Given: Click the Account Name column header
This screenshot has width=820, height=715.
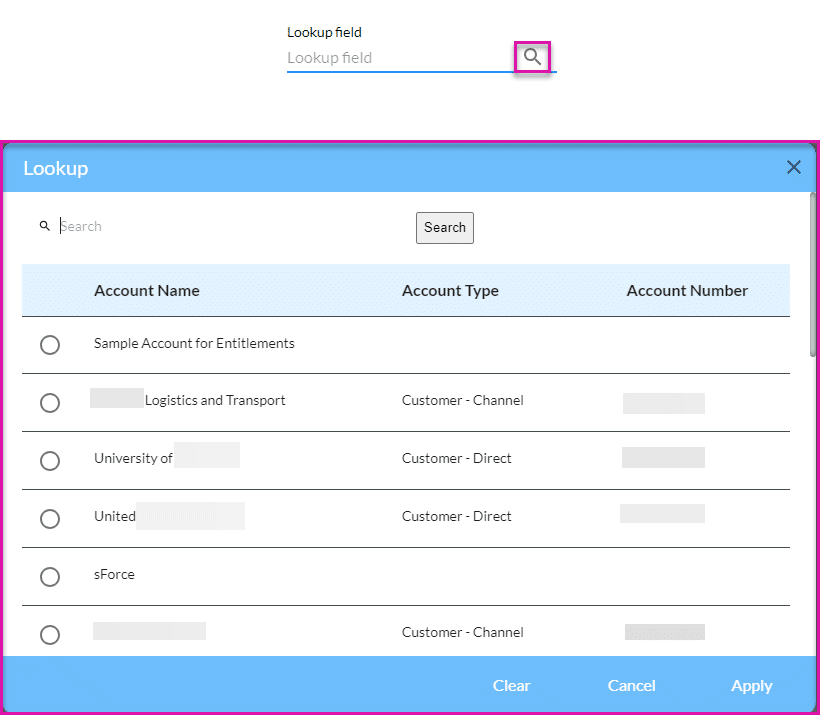Looking at the screenshot, I should click(147, 291).
